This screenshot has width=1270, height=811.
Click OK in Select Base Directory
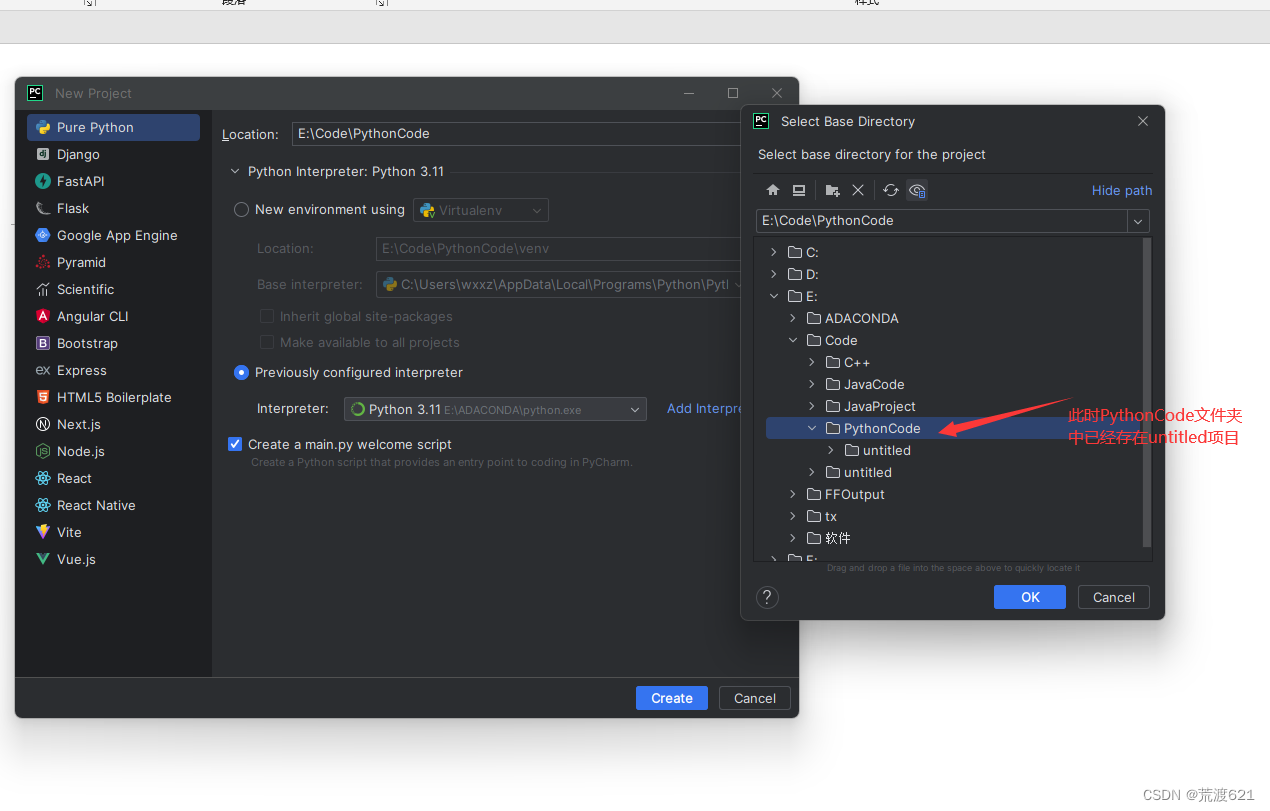(x=1030, y=597)
